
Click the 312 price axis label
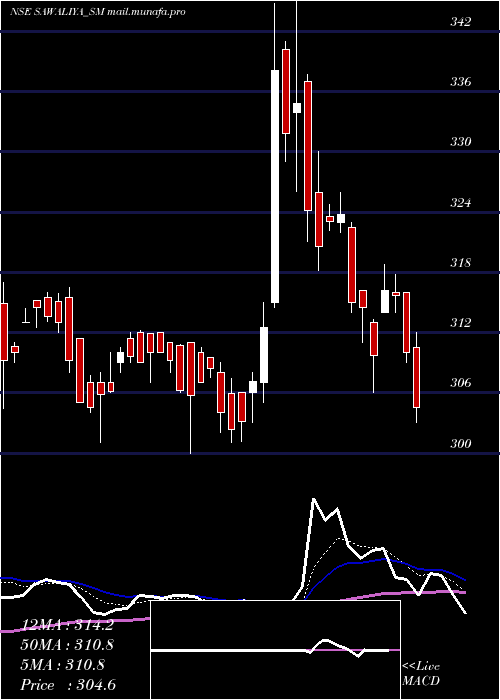(x=460, y=322)
